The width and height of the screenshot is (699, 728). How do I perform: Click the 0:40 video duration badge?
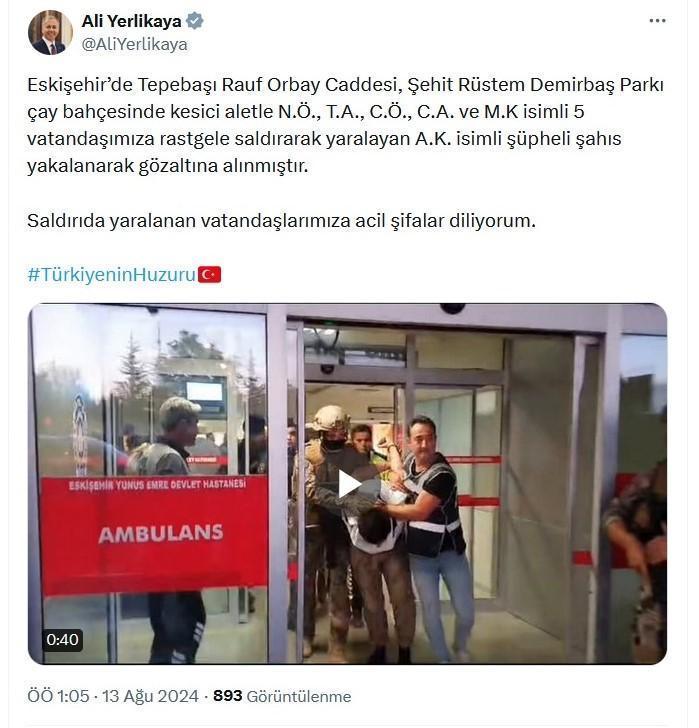63,640
